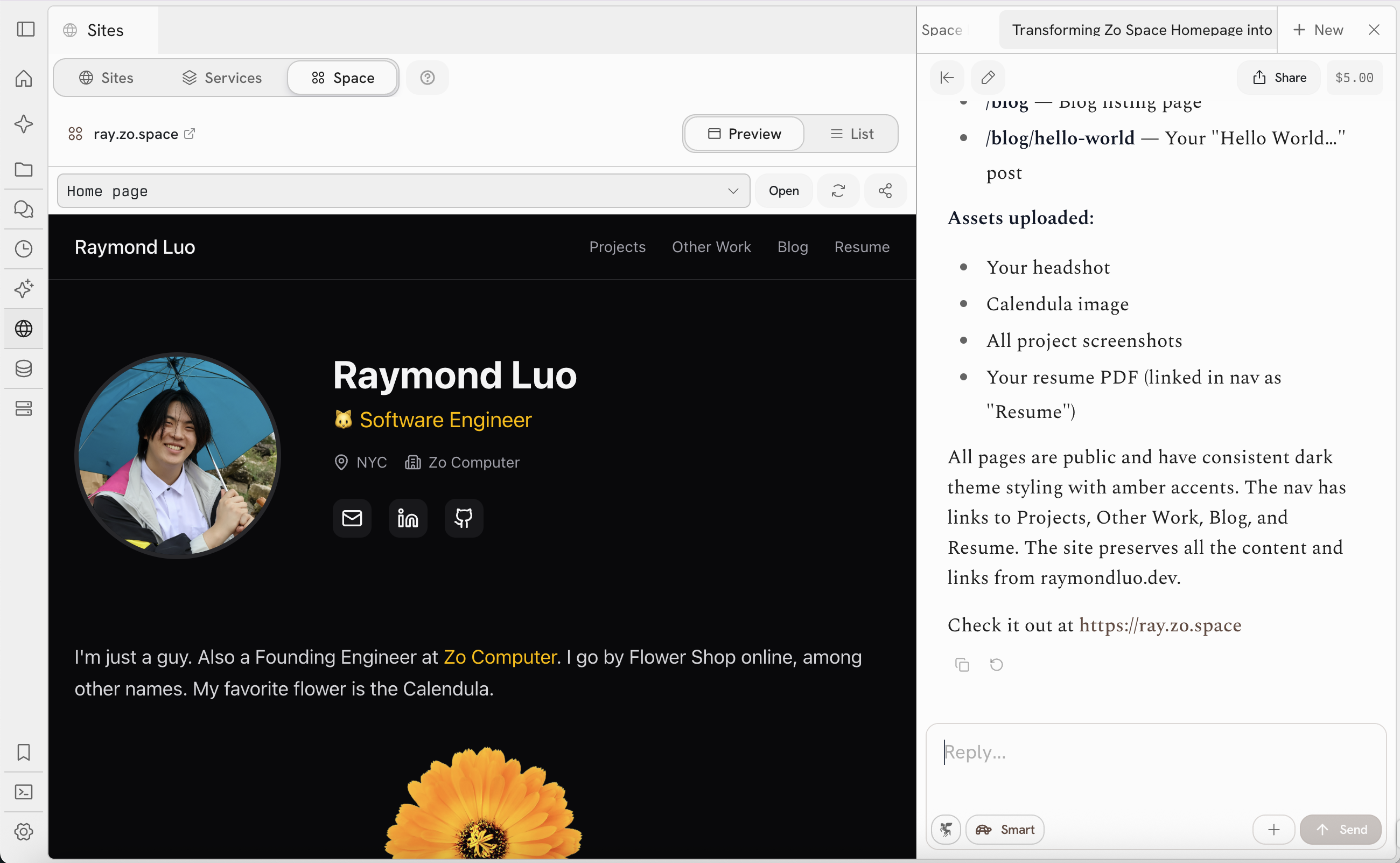Viewport: 1400px width, 863px height.
Task: Click the email envelope icon
Action: click(x=352, y=518)
